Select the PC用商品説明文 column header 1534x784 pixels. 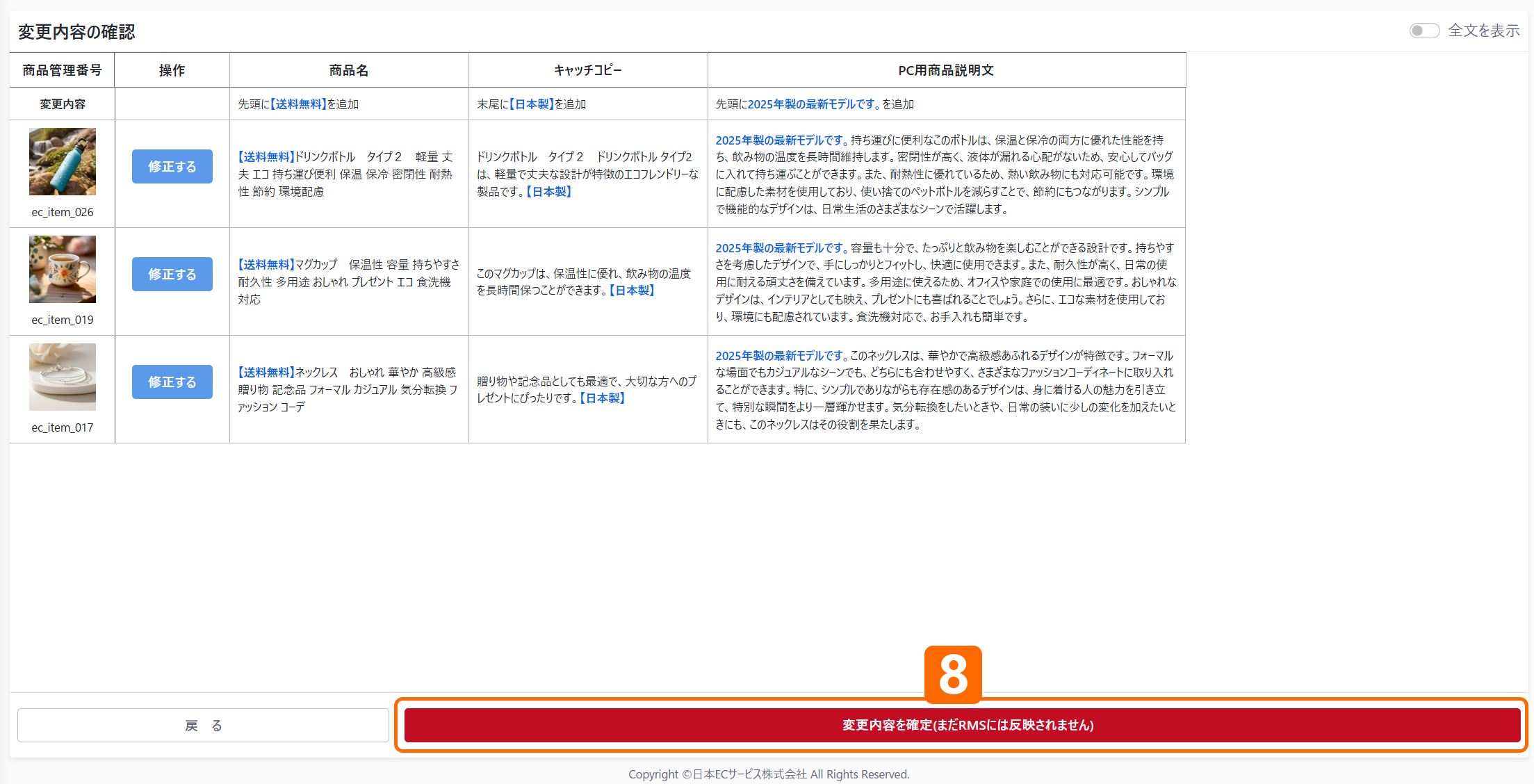pyautogui.click(x=947, y=70)
